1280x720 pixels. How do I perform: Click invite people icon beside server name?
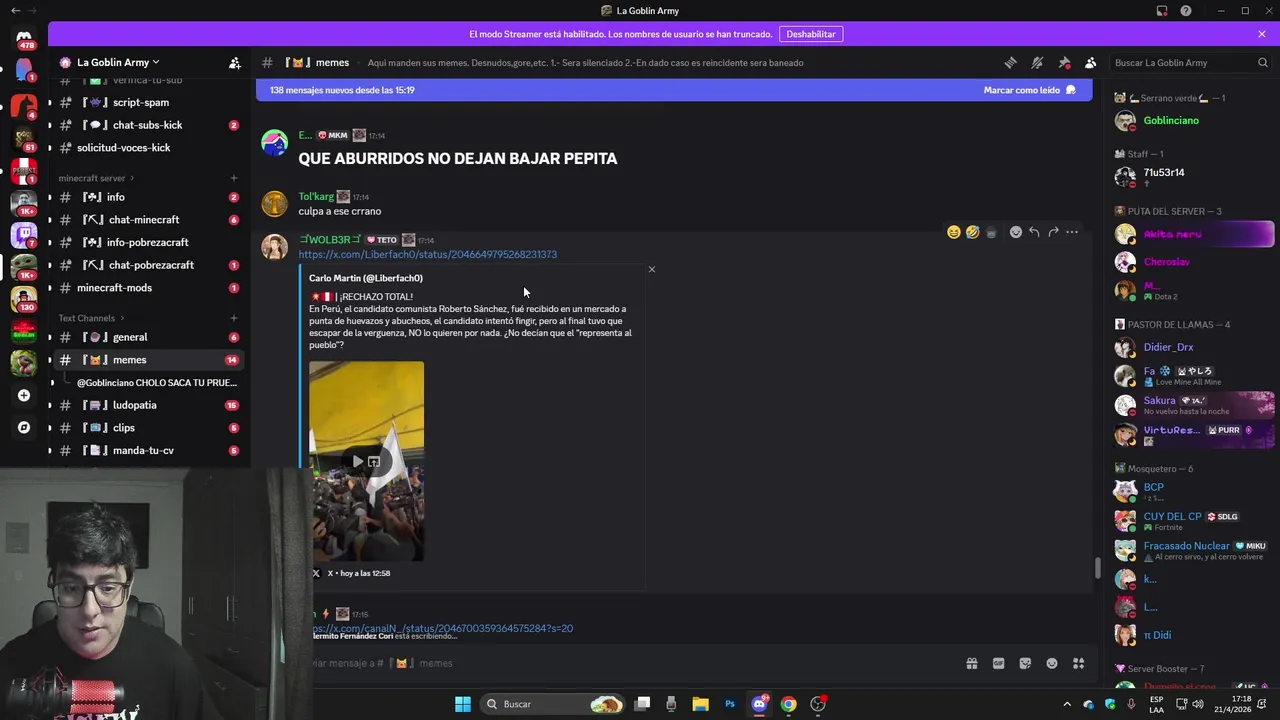[x=235, y=62]
